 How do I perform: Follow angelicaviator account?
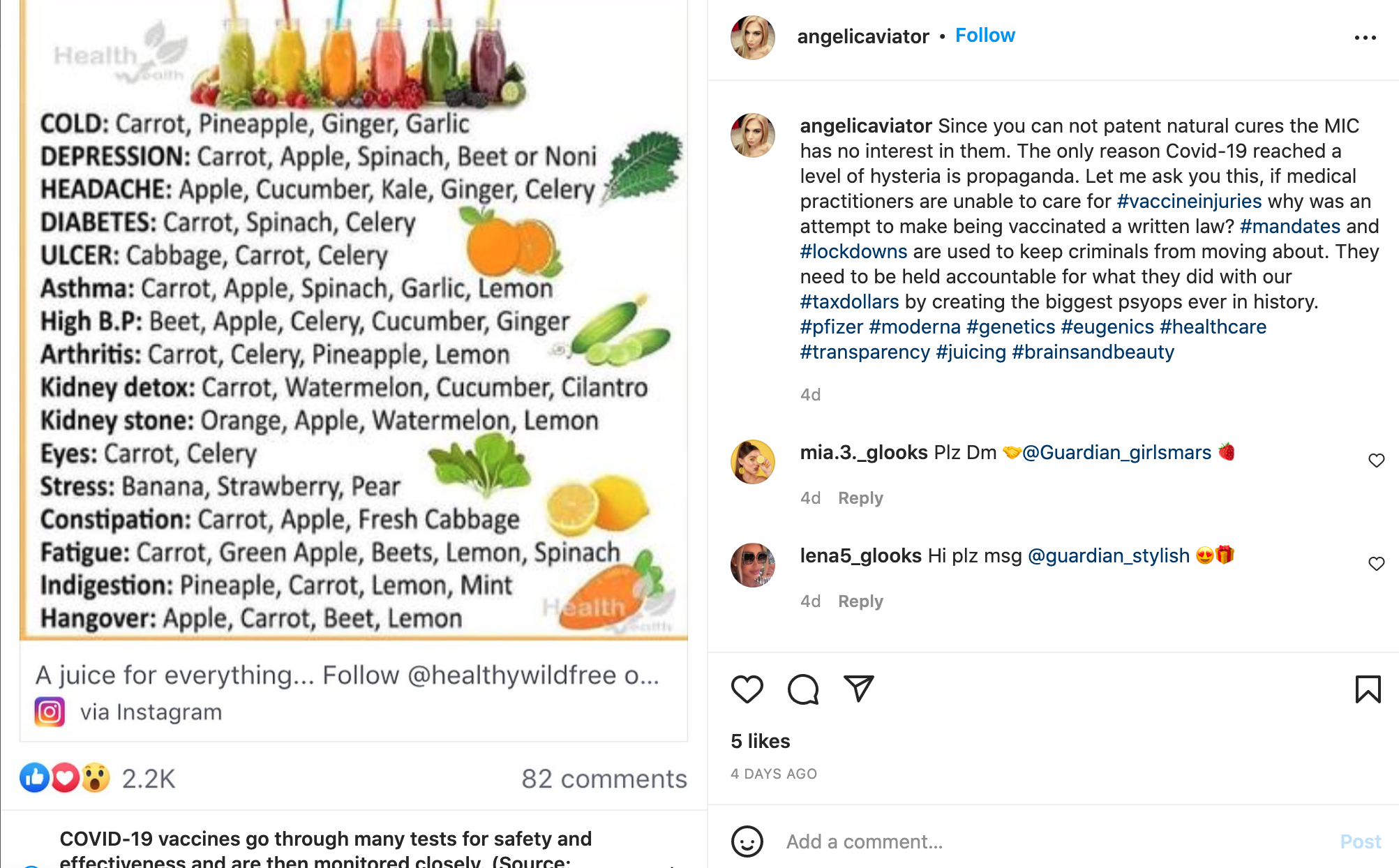tap(985, 36)
